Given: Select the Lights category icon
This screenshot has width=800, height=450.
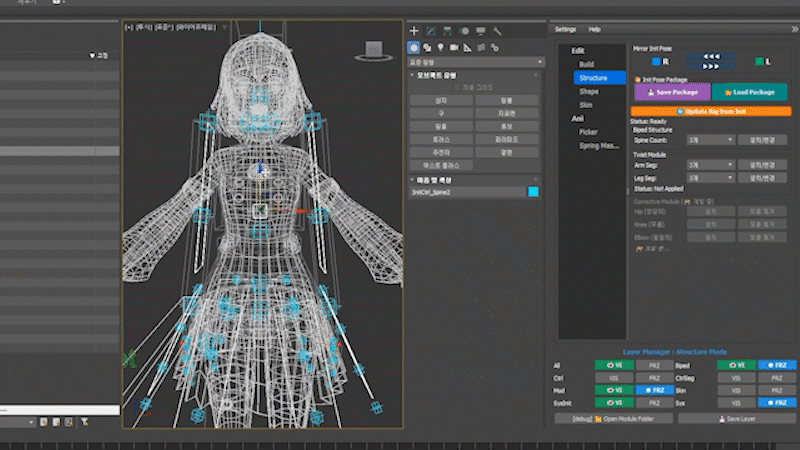Looking at the screenshot, I should click(441, 47).
